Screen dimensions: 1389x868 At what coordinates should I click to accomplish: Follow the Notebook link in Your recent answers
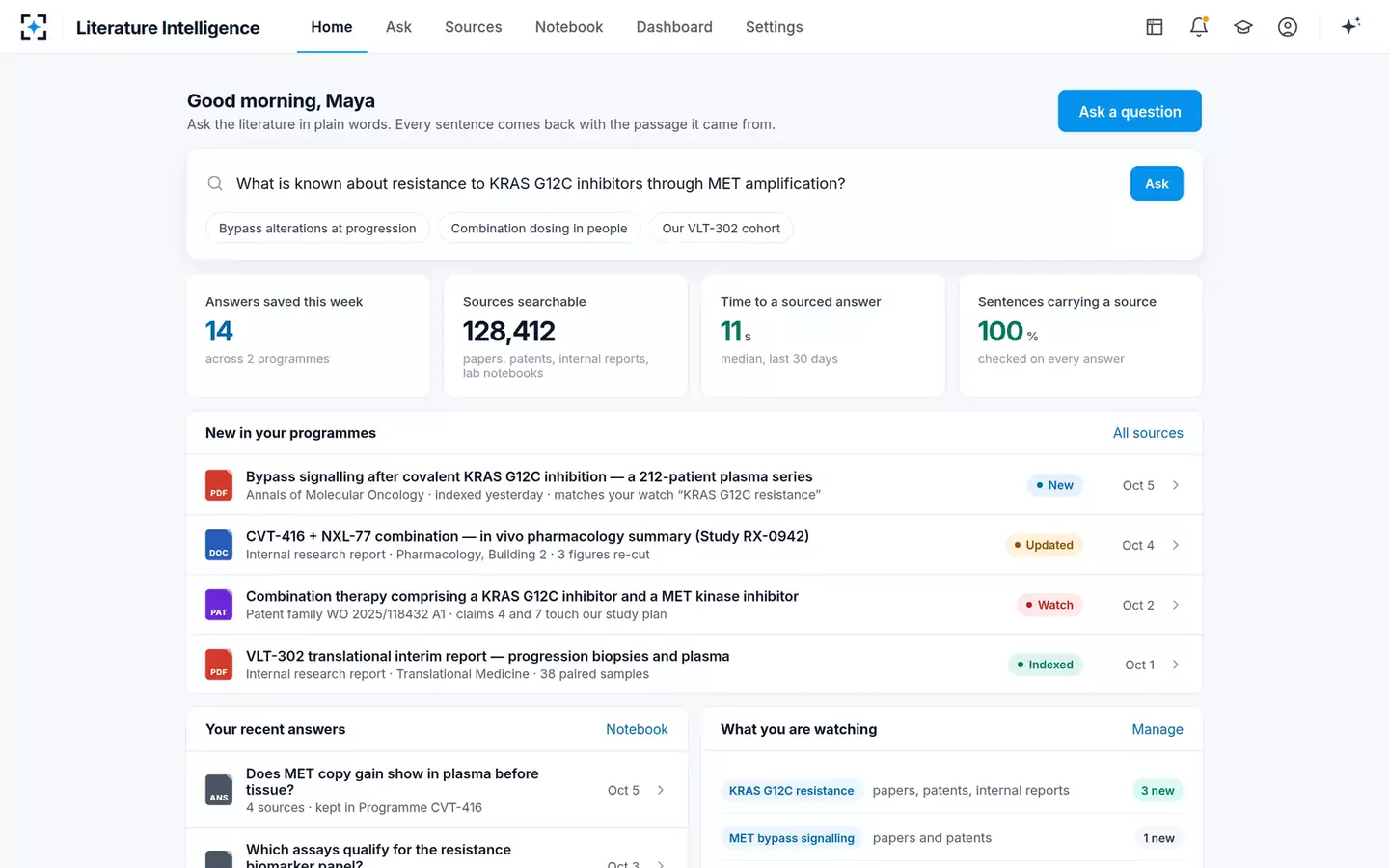637,729
